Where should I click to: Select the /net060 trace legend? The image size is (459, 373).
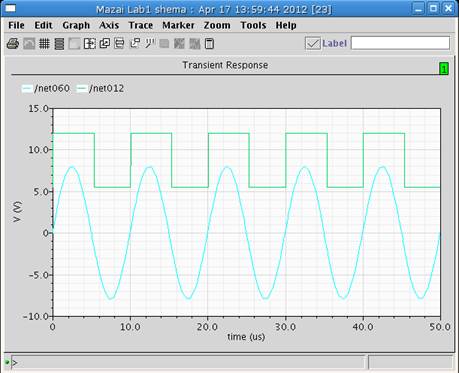[46, 88]
